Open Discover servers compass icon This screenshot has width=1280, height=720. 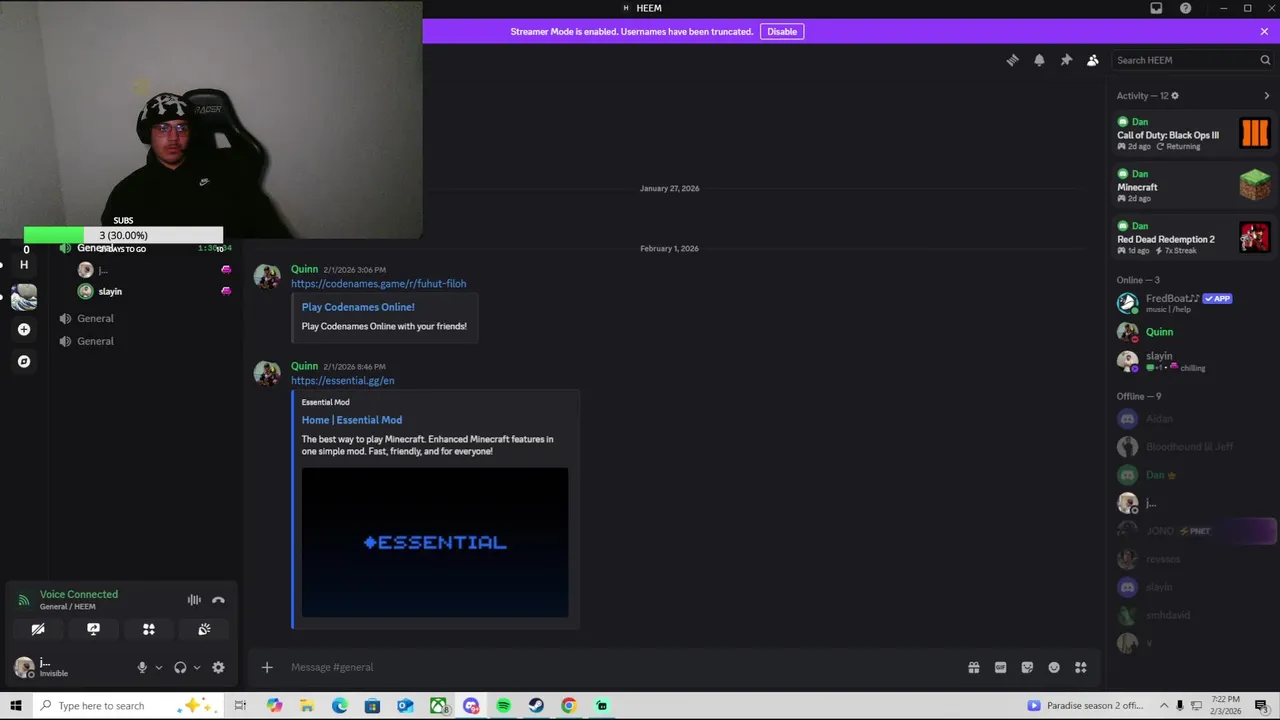24,361
